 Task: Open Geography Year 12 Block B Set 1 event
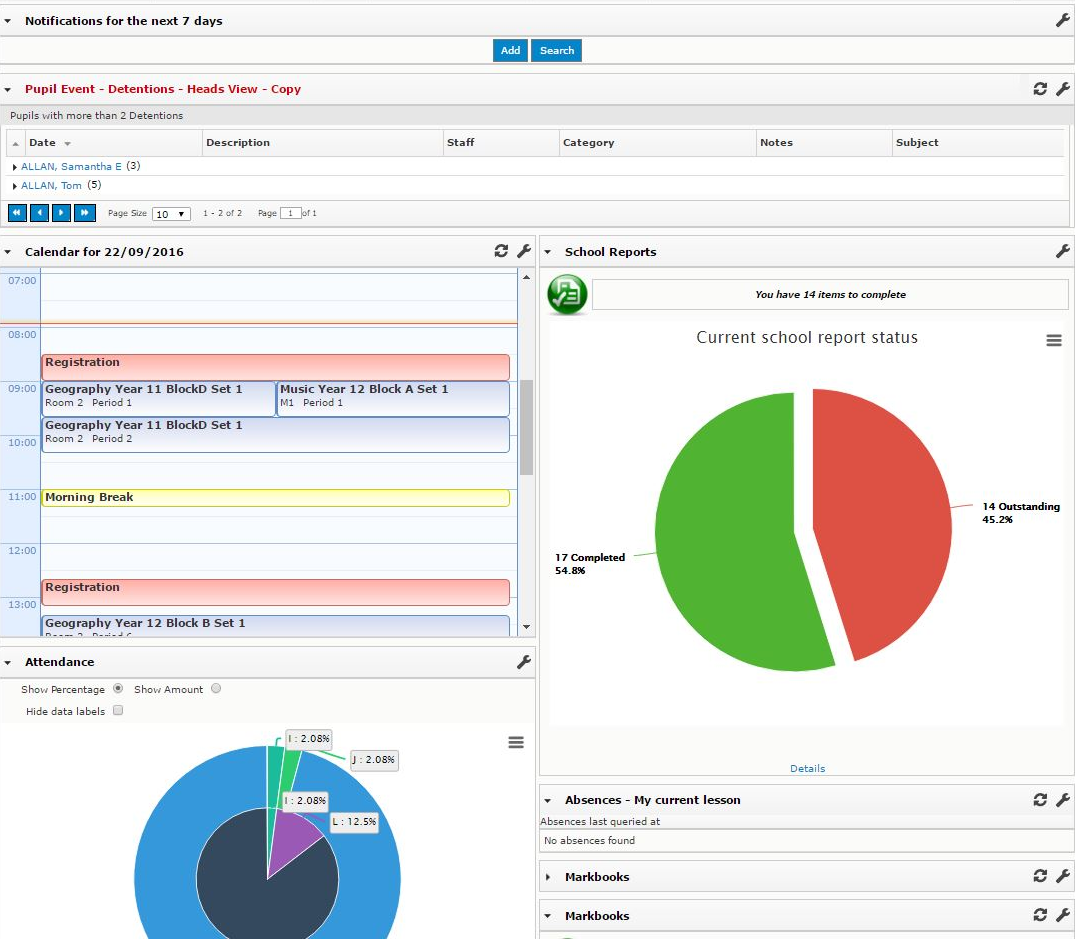276,626
